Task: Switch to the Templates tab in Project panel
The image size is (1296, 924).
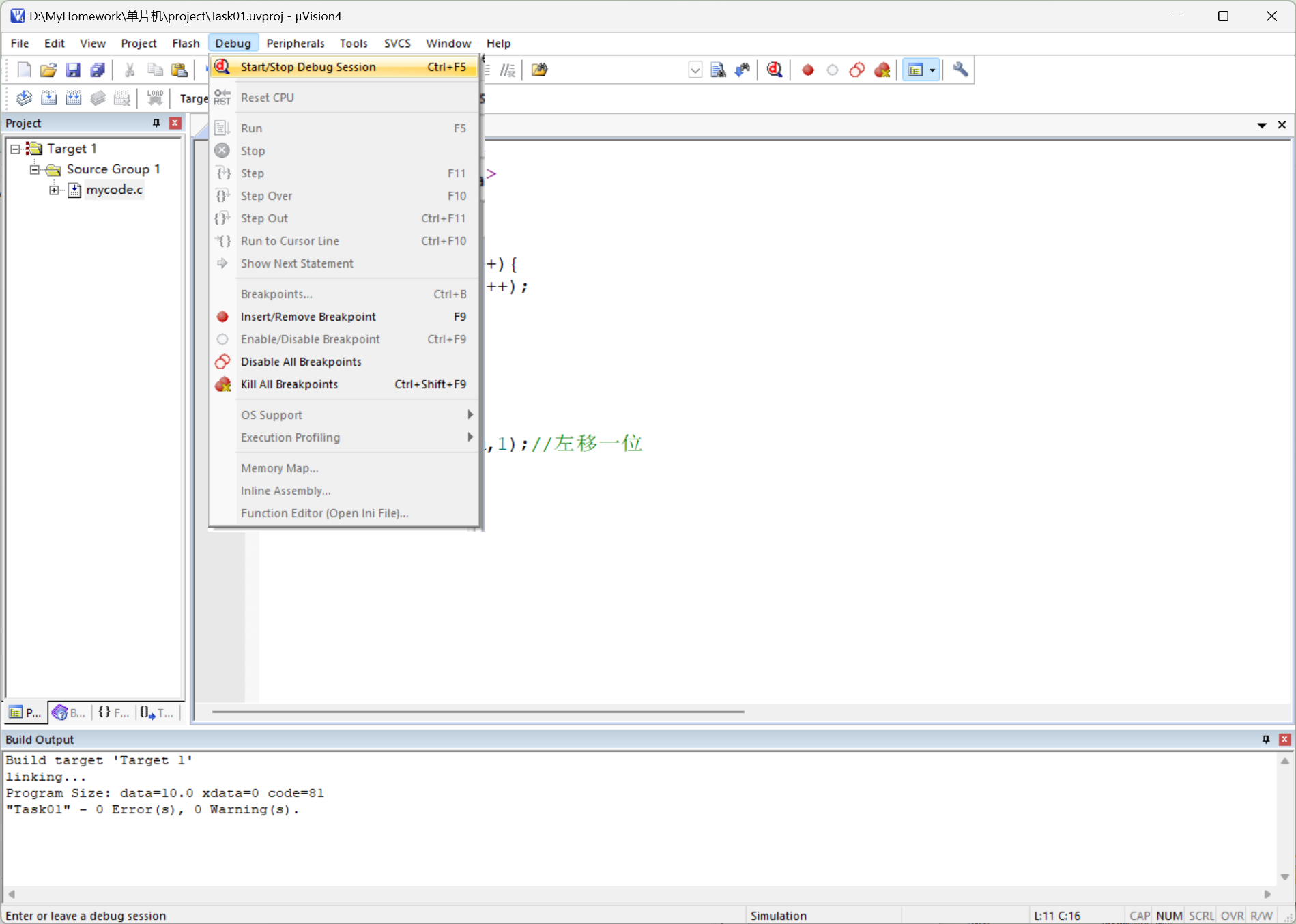Action: [157, 712]
